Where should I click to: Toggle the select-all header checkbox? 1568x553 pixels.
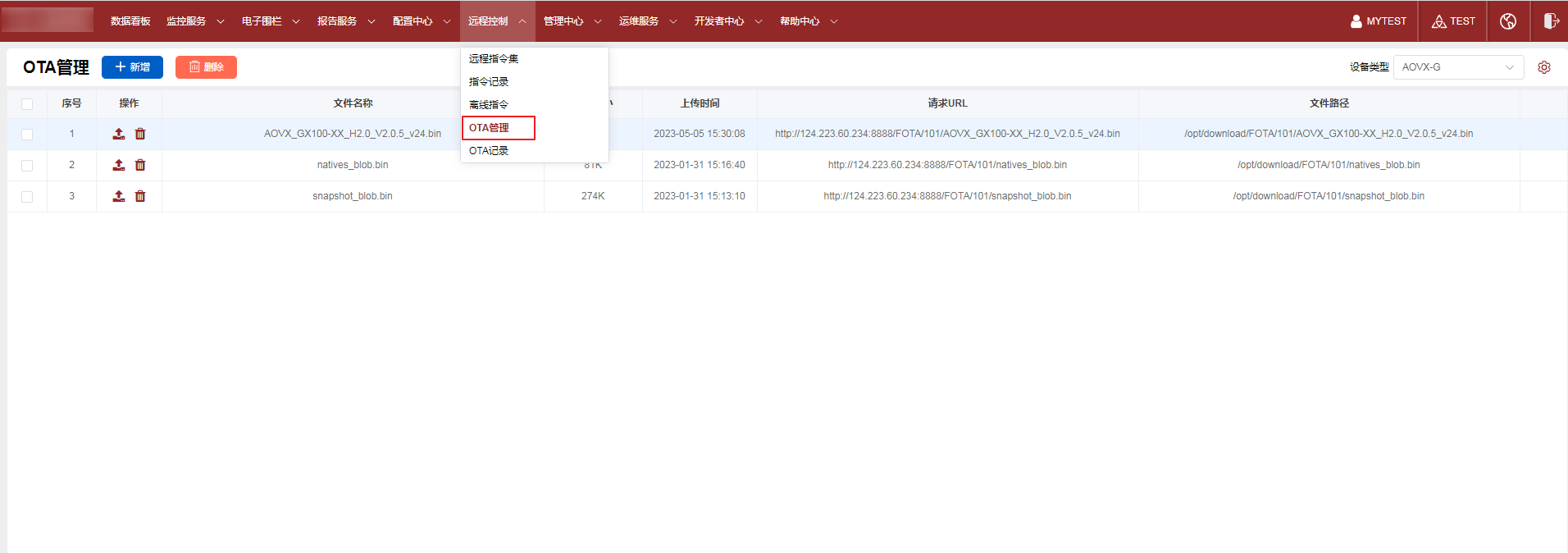click(27, 104)
